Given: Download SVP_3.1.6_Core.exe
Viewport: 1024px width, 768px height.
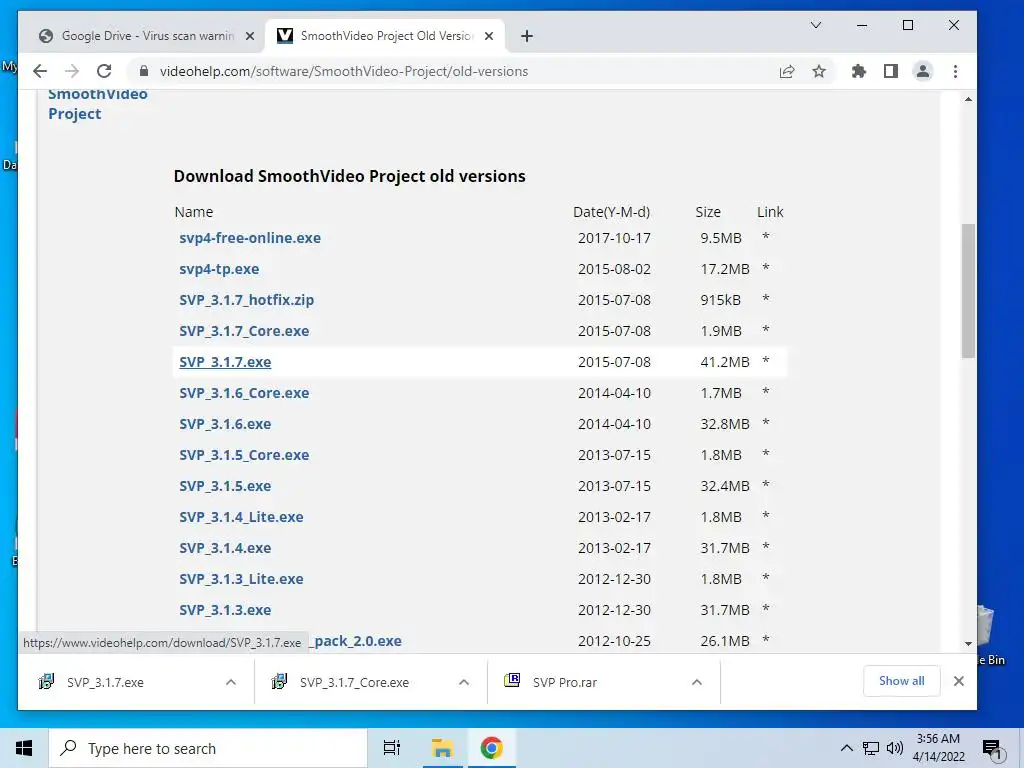Looking at the screenshot, I should [244, 393].
